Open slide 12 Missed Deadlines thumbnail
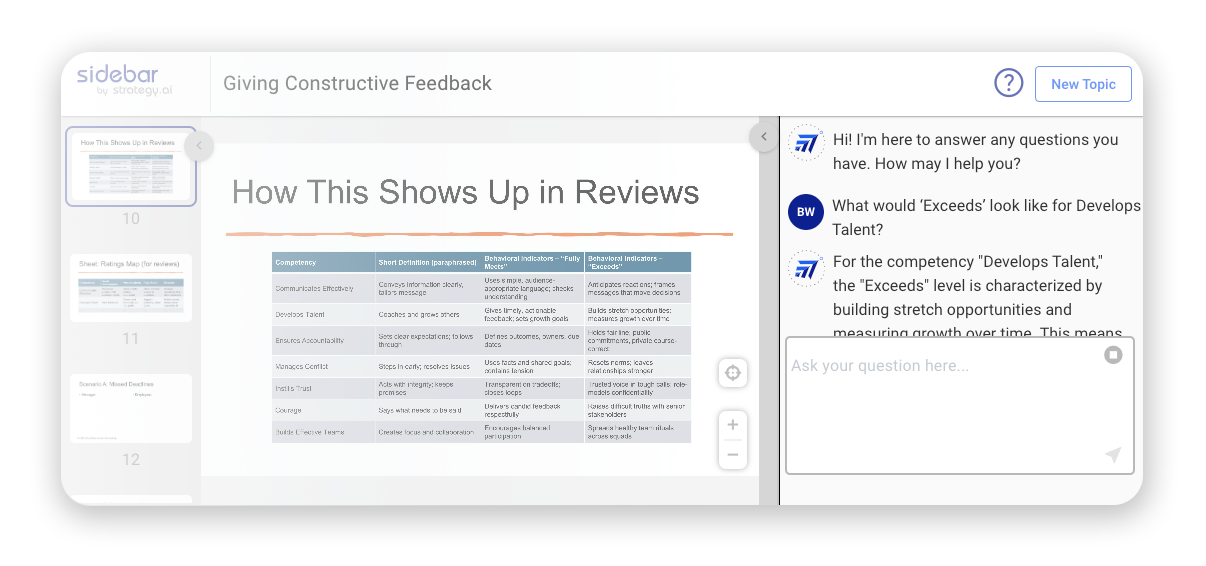 point(130,408)
